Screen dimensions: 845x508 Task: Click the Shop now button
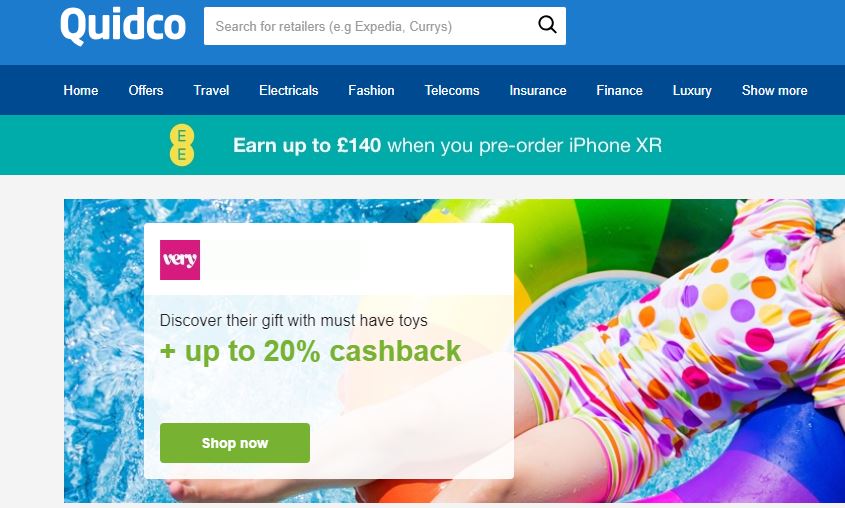pyautogui.click(x=235, y=443)
